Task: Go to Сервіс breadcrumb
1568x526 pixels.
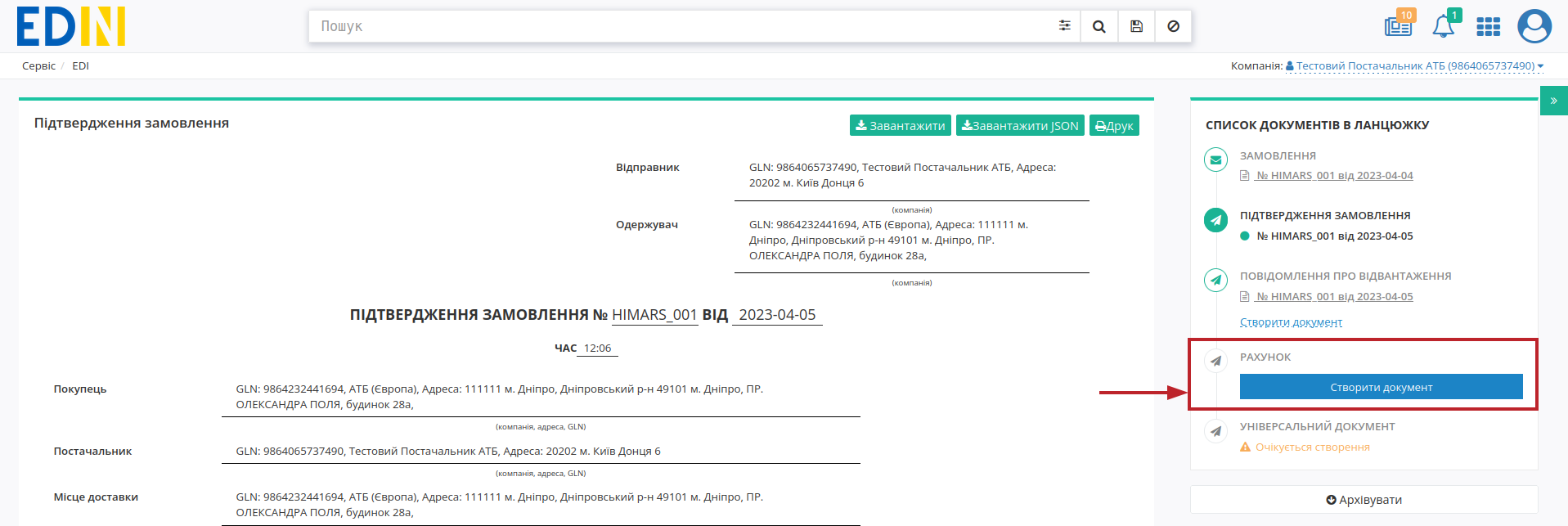Action: 38,66
